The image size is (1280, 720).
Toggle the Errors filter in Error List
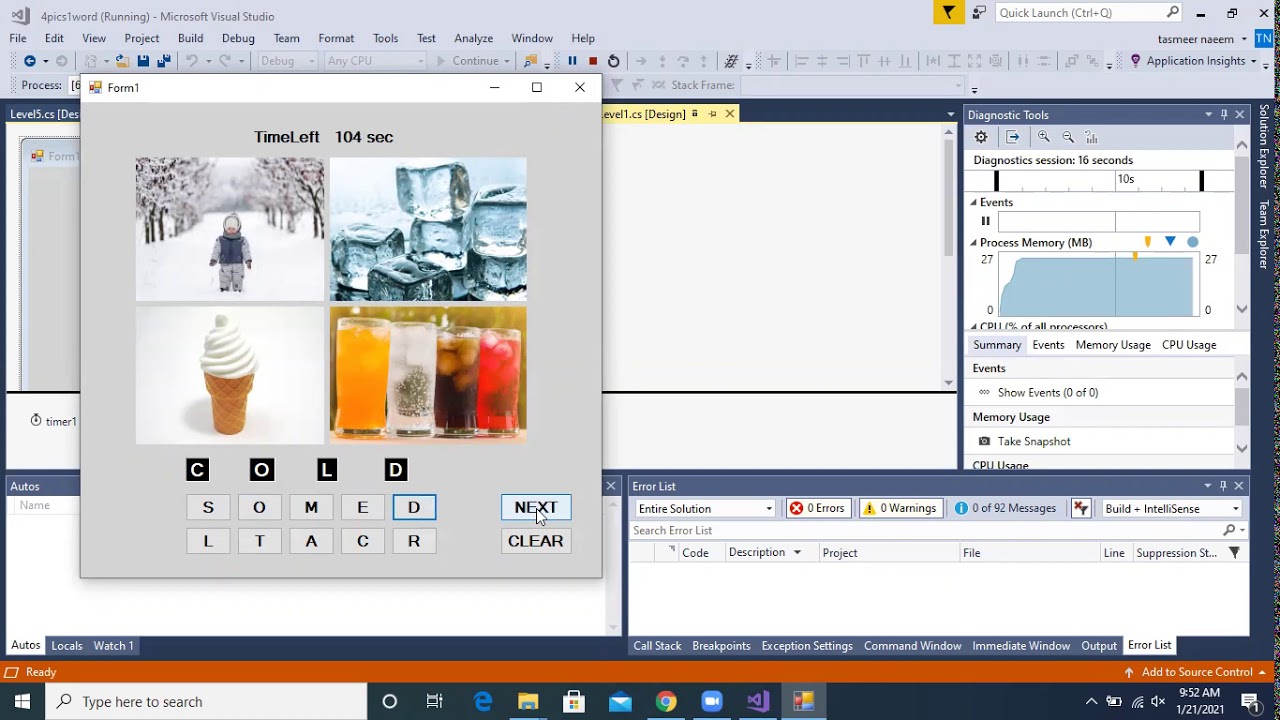[x=818, y=508]
